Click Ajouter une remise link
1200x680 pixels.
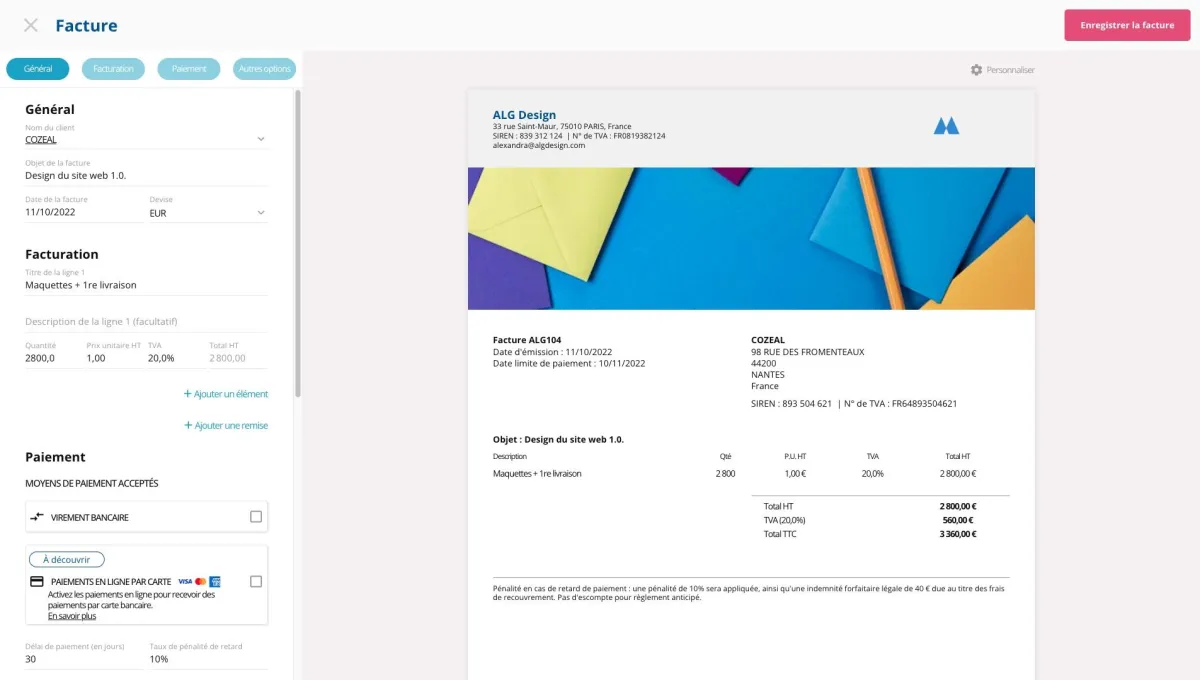(x=226, y=425)
